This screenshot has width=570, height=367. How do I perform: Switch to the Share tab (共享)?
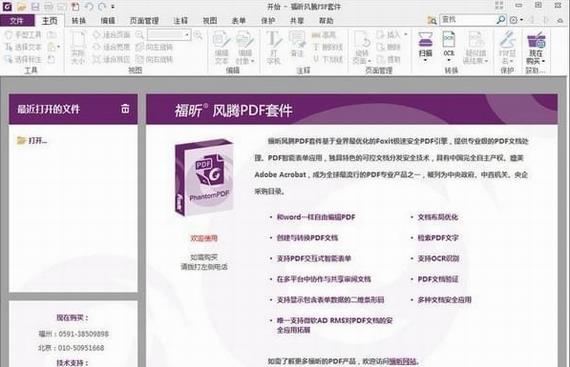(x=297, y=21)
